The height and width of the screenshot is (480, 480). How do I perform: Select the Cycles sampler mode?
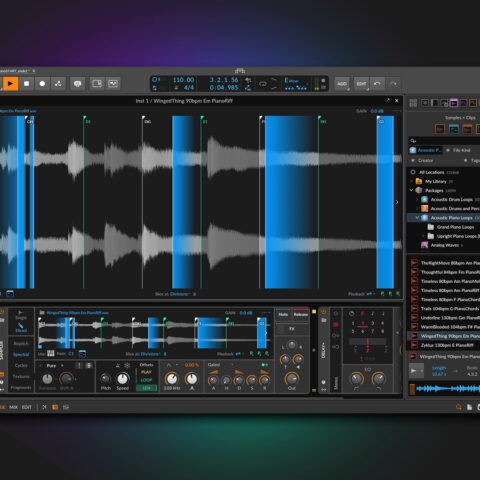pos(21,365)
